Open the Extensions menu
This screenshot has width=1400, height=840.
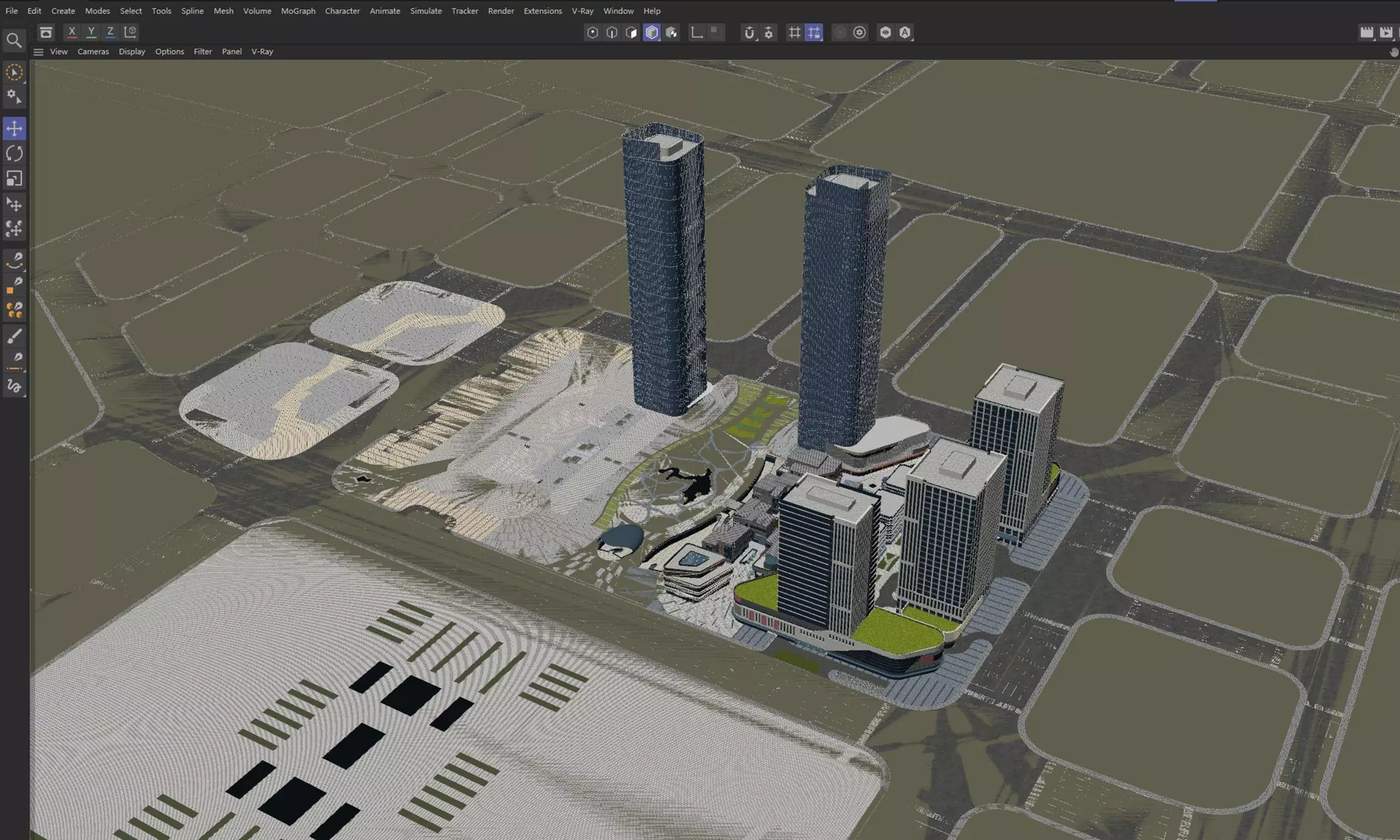[543, 11]
